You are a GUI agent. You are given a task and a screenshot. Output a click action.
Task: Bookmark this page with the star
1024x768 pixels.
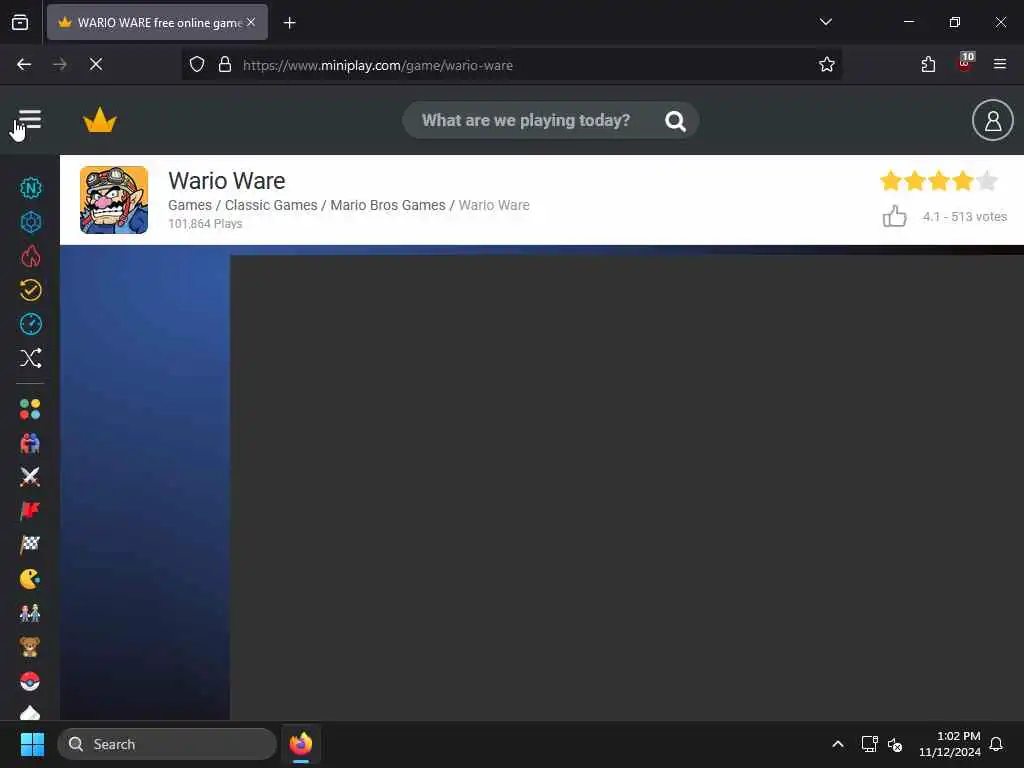(x=827, y=65)
